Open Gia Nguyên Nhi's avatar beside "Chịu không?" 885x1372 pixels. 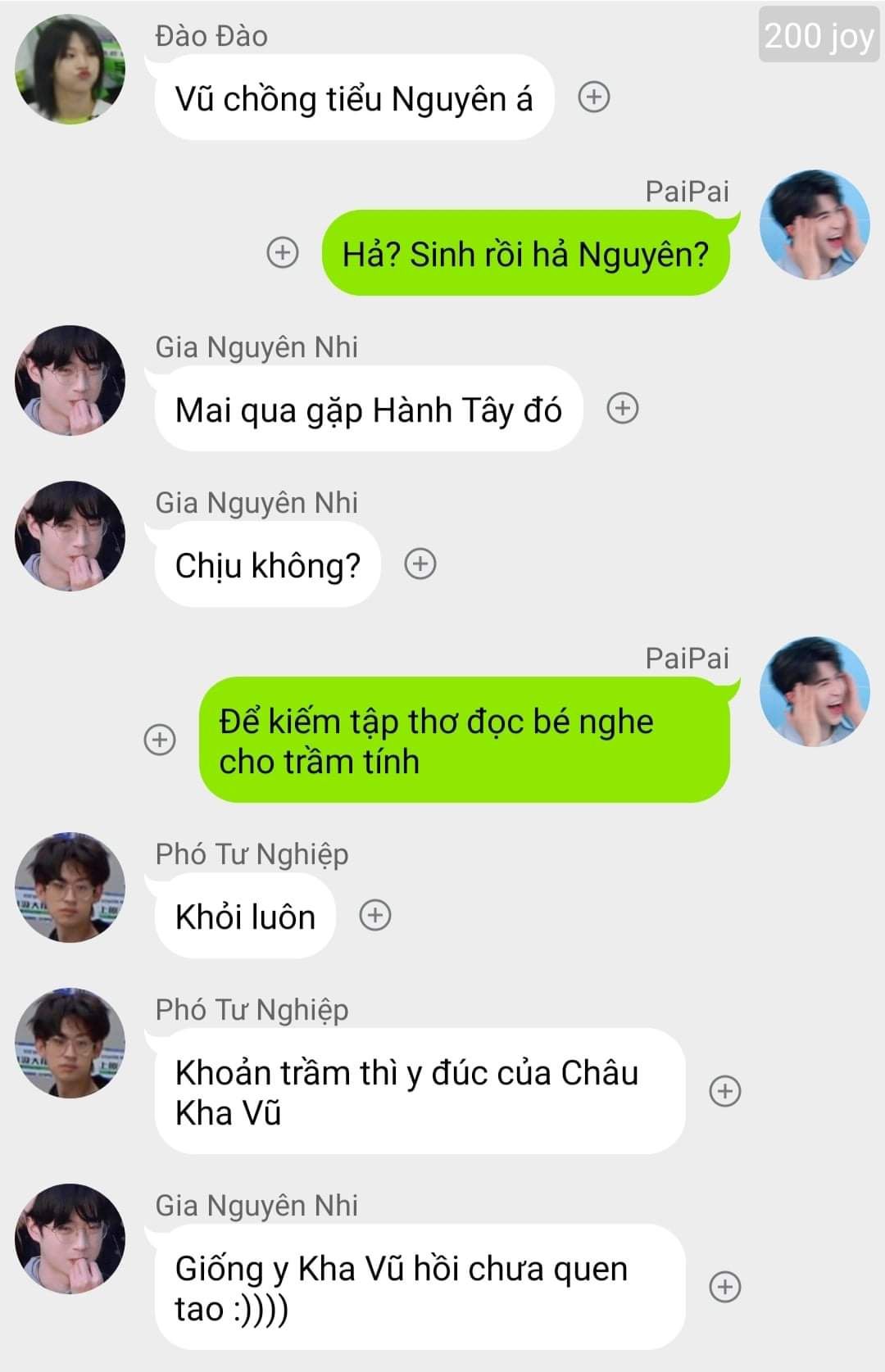click(70, 536)
